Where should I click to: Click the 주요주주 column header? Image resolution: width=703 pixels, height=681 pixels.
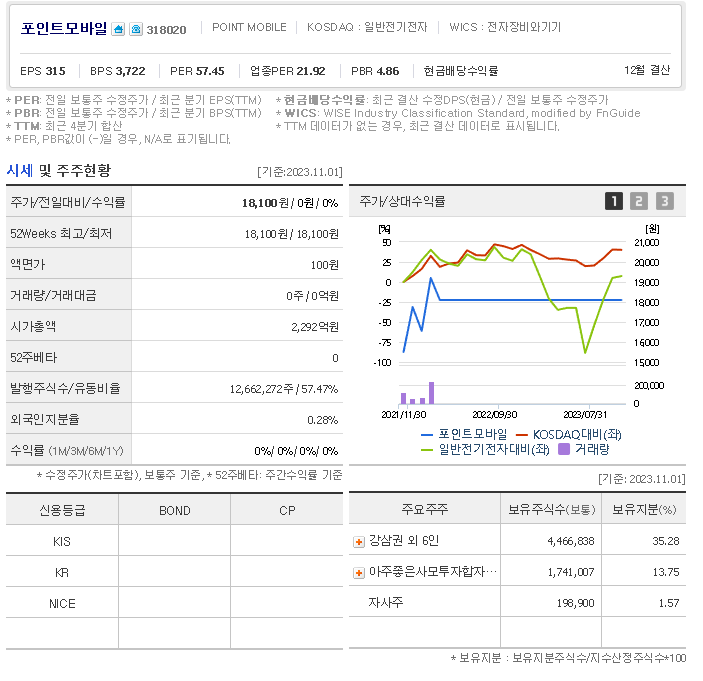tap(425, 509)
